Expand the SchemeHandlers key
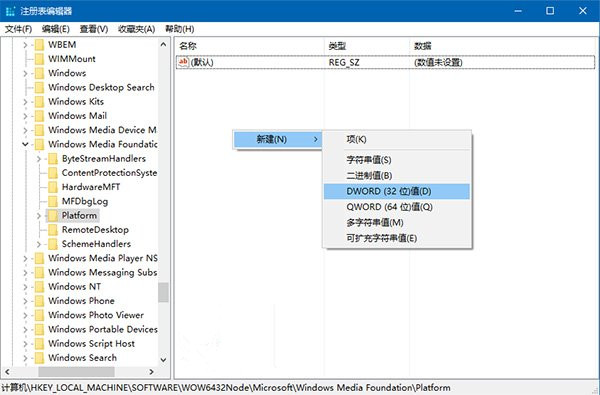 point(39,244)
